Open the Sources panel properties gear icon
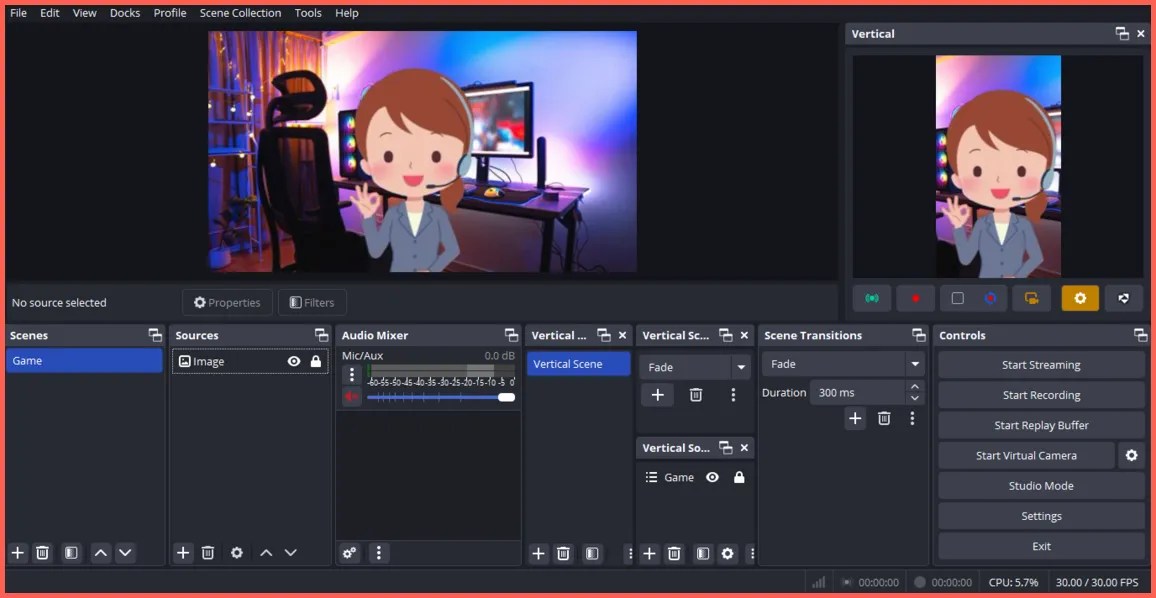Viewport: 1156px width, 598px height. click(x=237, y=553)
